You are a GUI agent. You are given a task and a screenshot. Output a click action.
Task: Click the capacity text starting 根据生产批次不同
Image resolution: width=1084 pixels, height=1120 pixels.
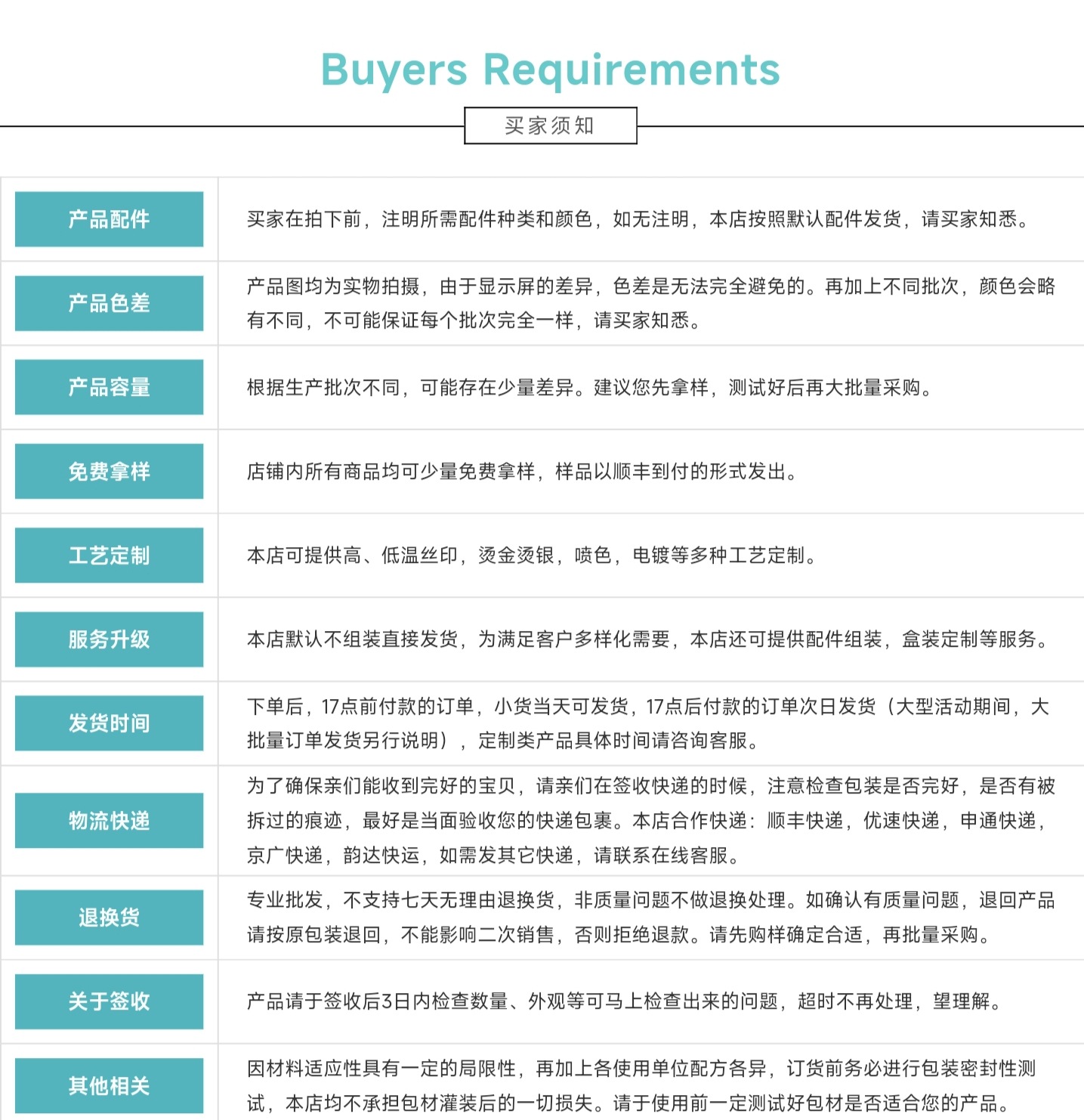pos(590,388)
